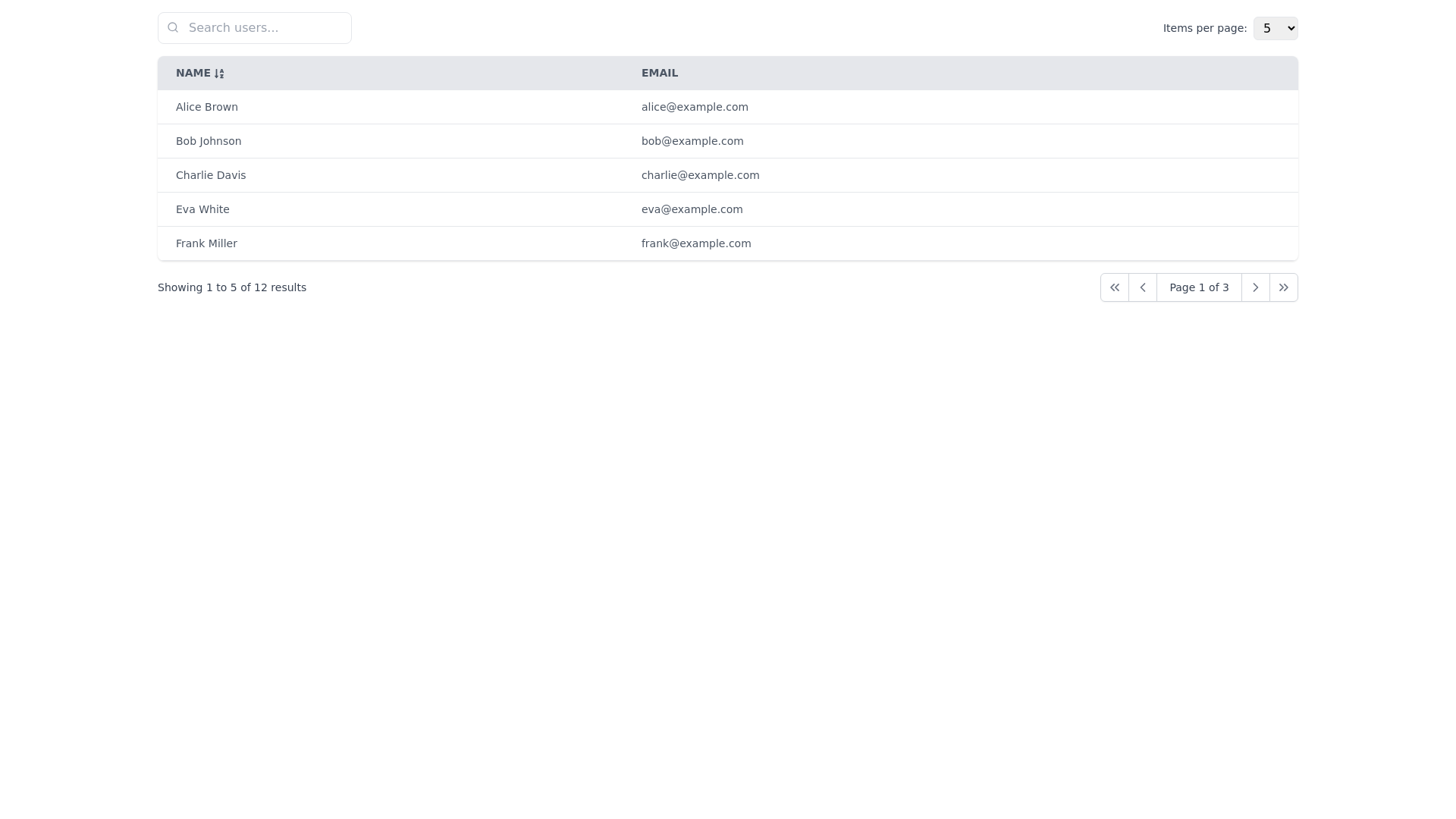
Task: Jump to last page using double-right chevron
Action: pos(1284,287)
